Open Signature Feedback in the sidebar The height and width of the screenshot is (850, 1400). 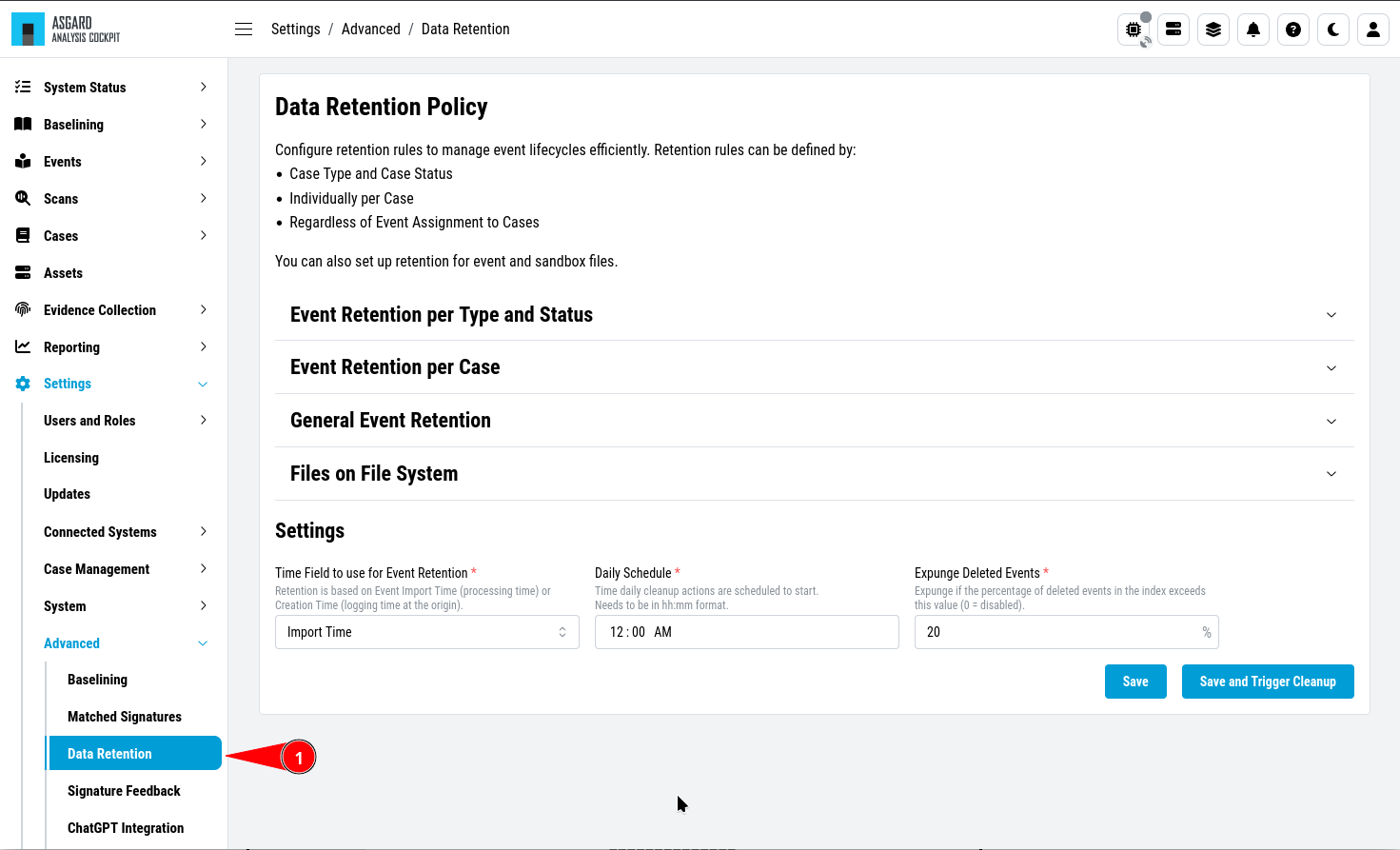tap(124, 791)
